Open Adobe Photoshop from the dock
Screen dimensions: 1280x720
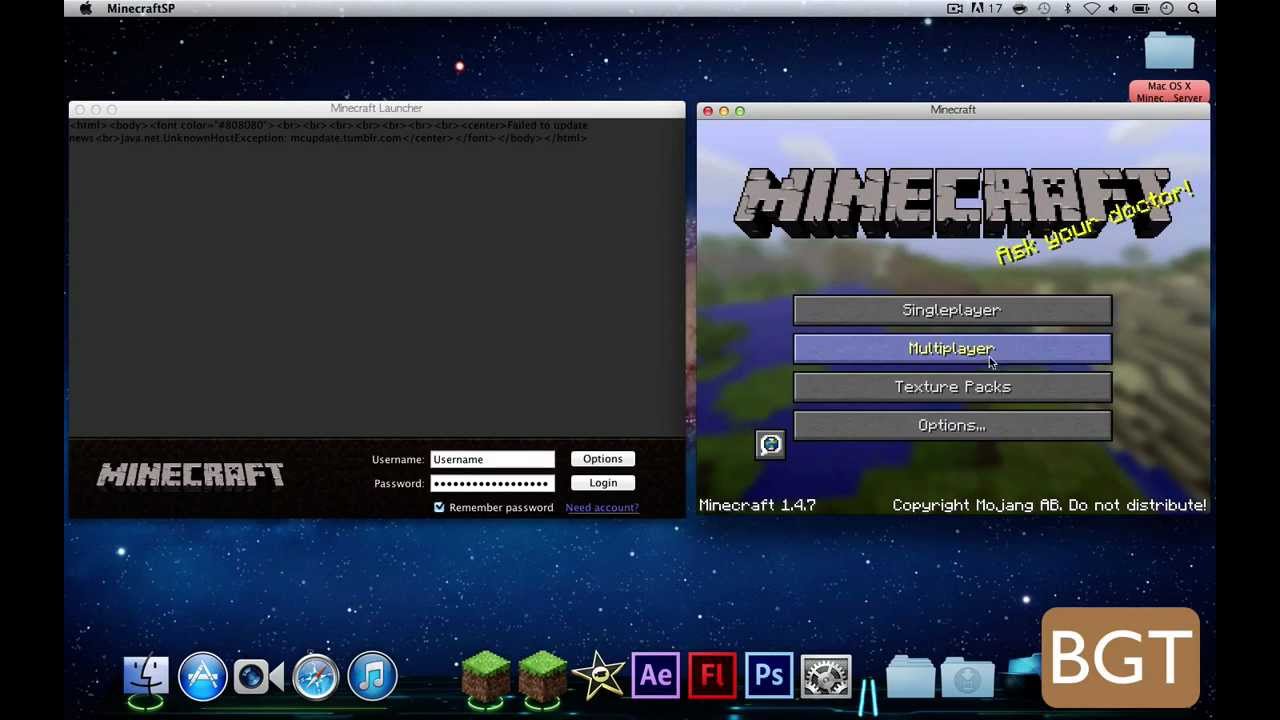769,676
